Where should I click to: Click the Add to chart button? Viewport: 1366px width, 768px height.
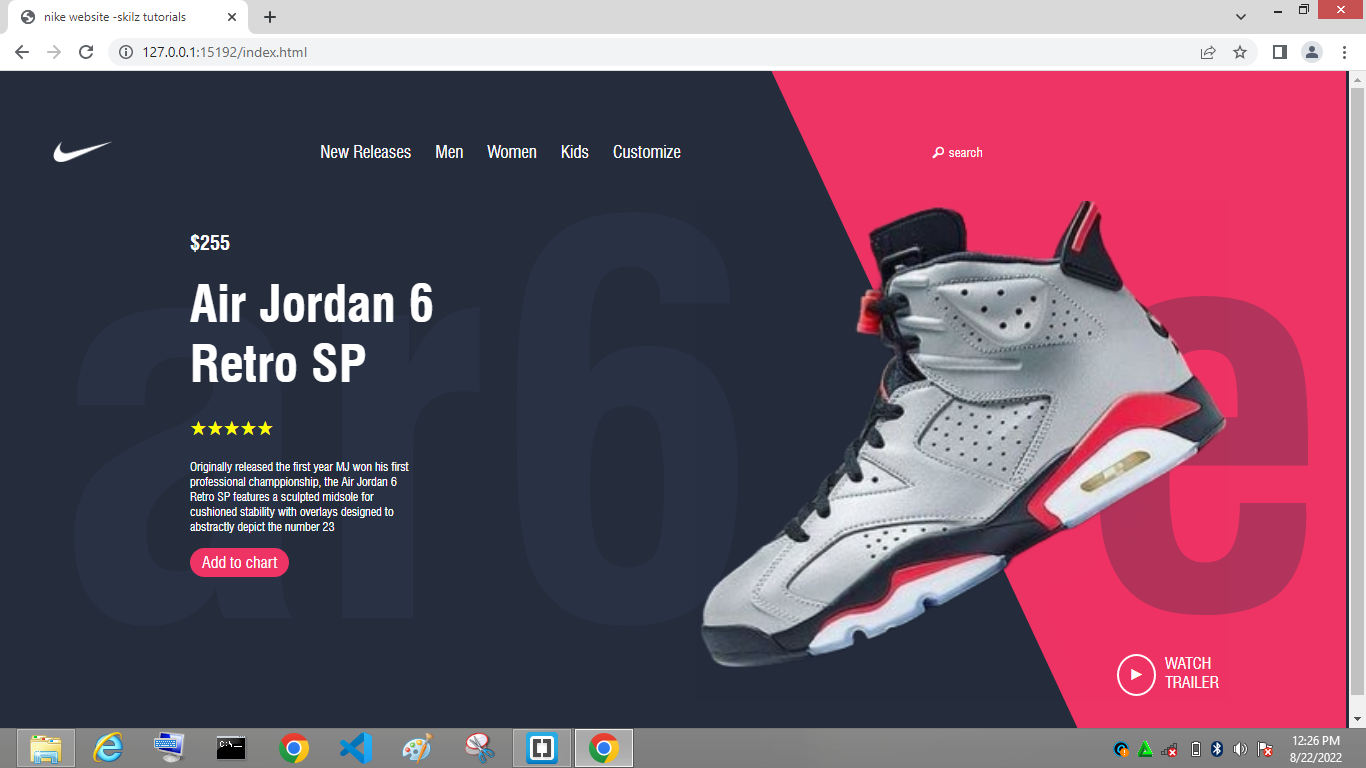[239, 562]
